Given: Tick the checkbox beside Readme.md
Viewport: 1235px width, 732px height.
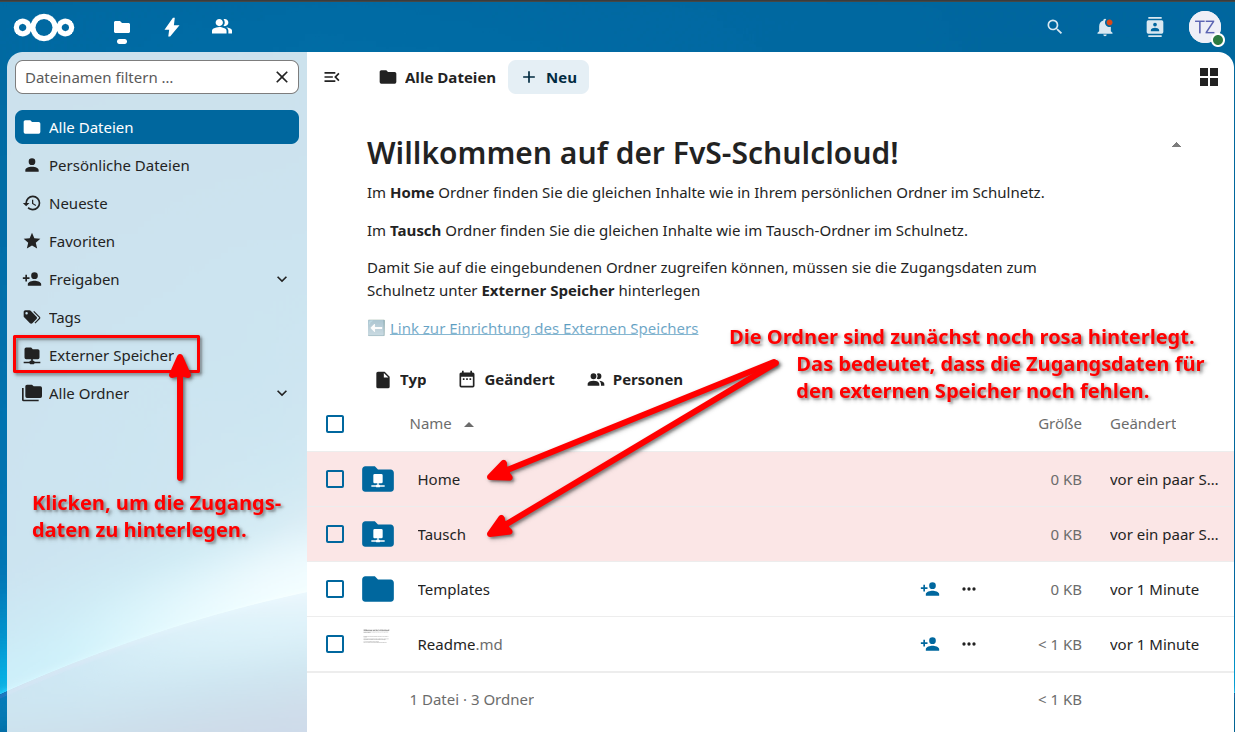Looking at the screenshot, I should pos(335,644).
